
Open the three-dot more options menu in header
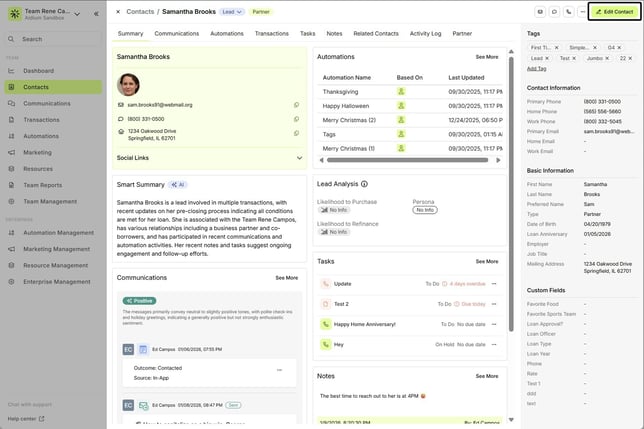pos(582,12)
